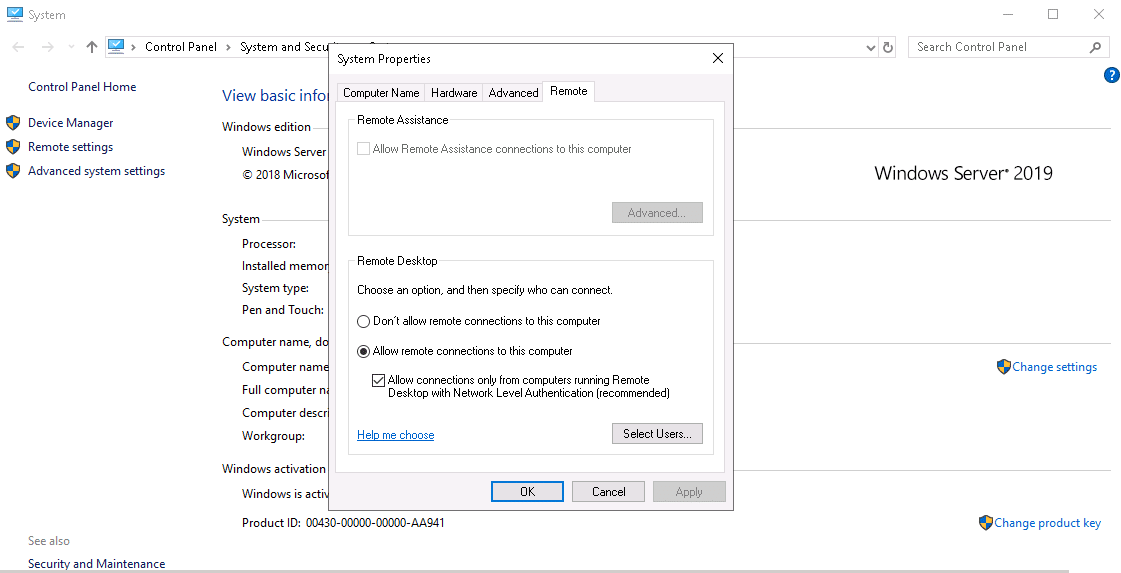Select Allow remote connections to this computer

(363, 351)
